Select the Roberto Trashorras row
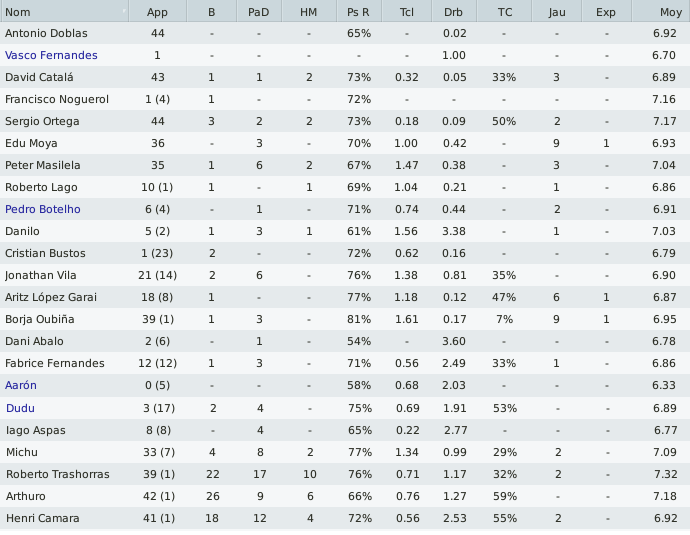690x535 pixels. pyautogui.click(x=345, y=474)
